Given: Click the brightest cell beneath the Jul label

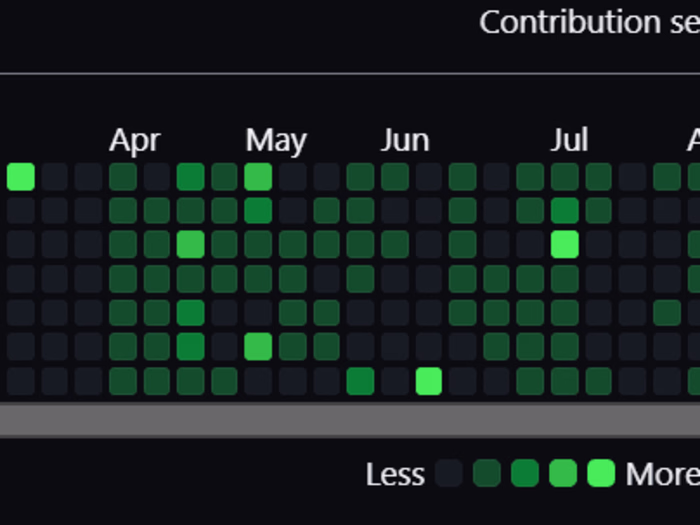Looking at the screenshot, I should [565, 245].
